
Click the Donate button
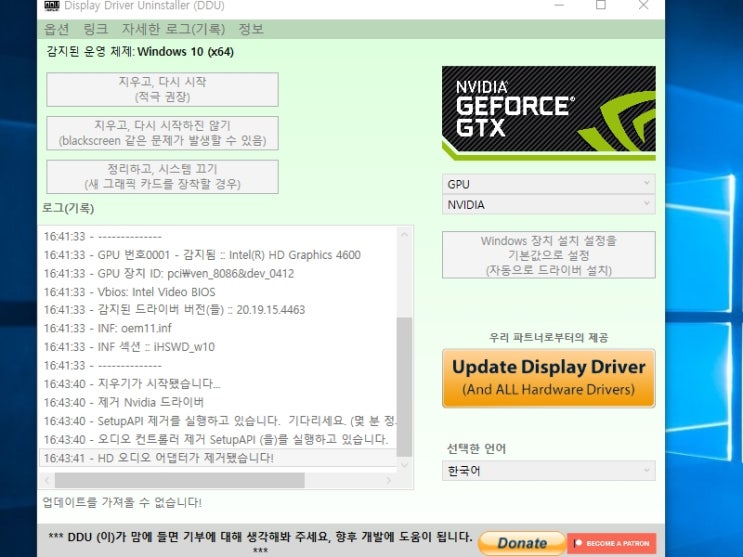[x=522, y=543]
